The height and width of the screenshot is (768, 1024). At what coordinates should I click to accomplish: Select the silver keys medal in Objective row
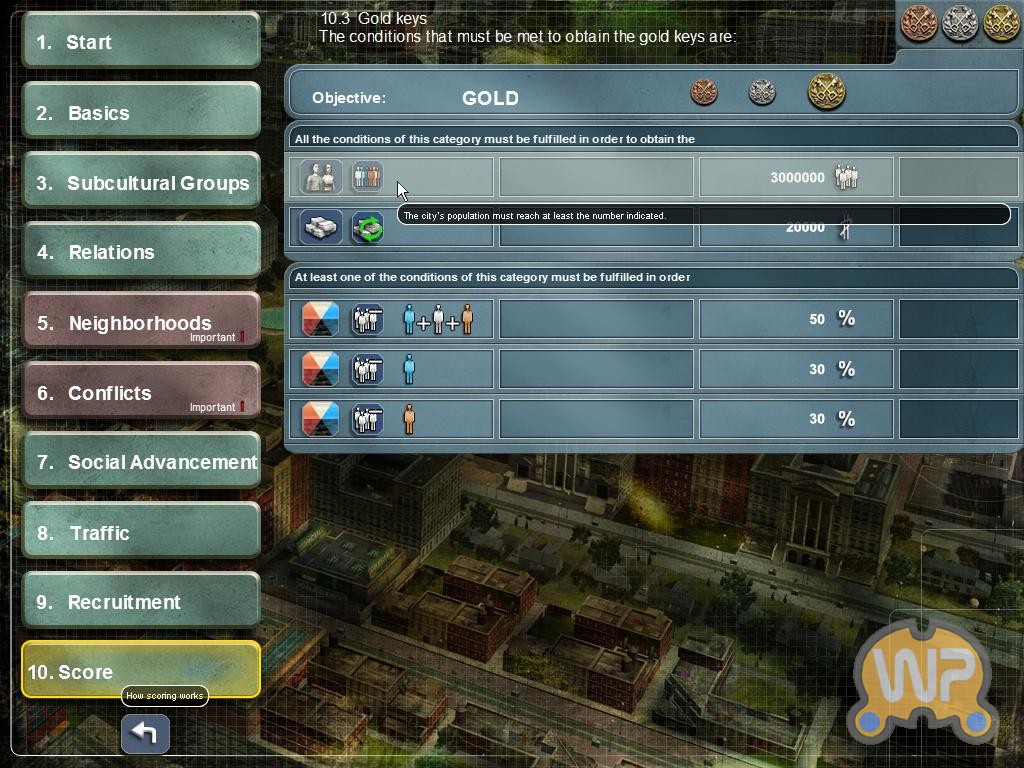point(761,93)
